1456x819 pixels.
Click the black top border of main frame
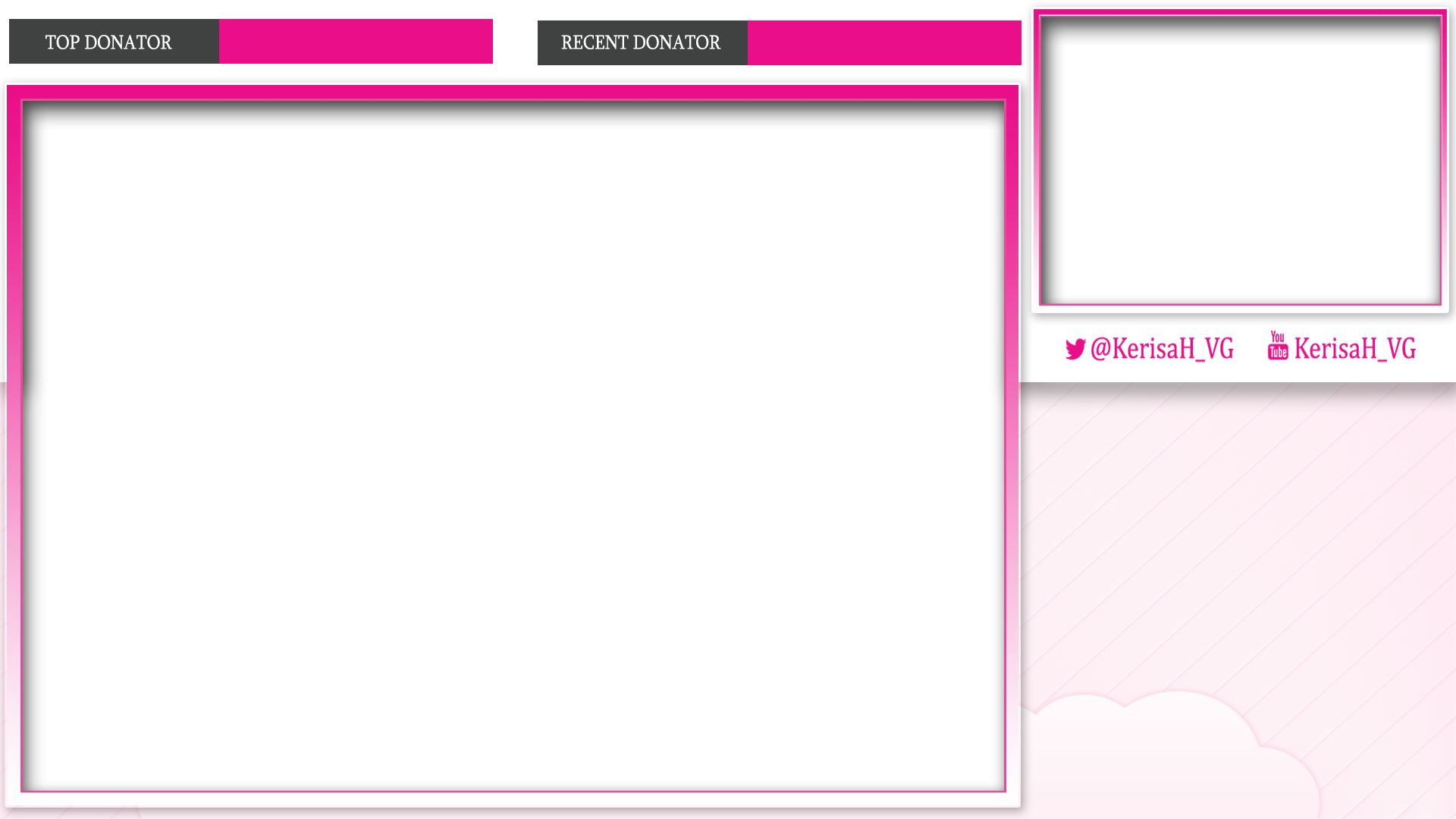click(513, 115)
